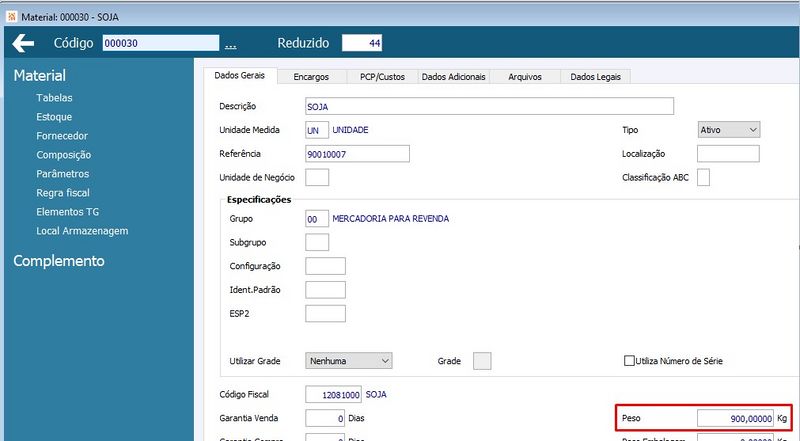The width and height of the screenshot is (800, 441).
Task: Select the Dados Gerais tab
Action: tap(240, 76)
